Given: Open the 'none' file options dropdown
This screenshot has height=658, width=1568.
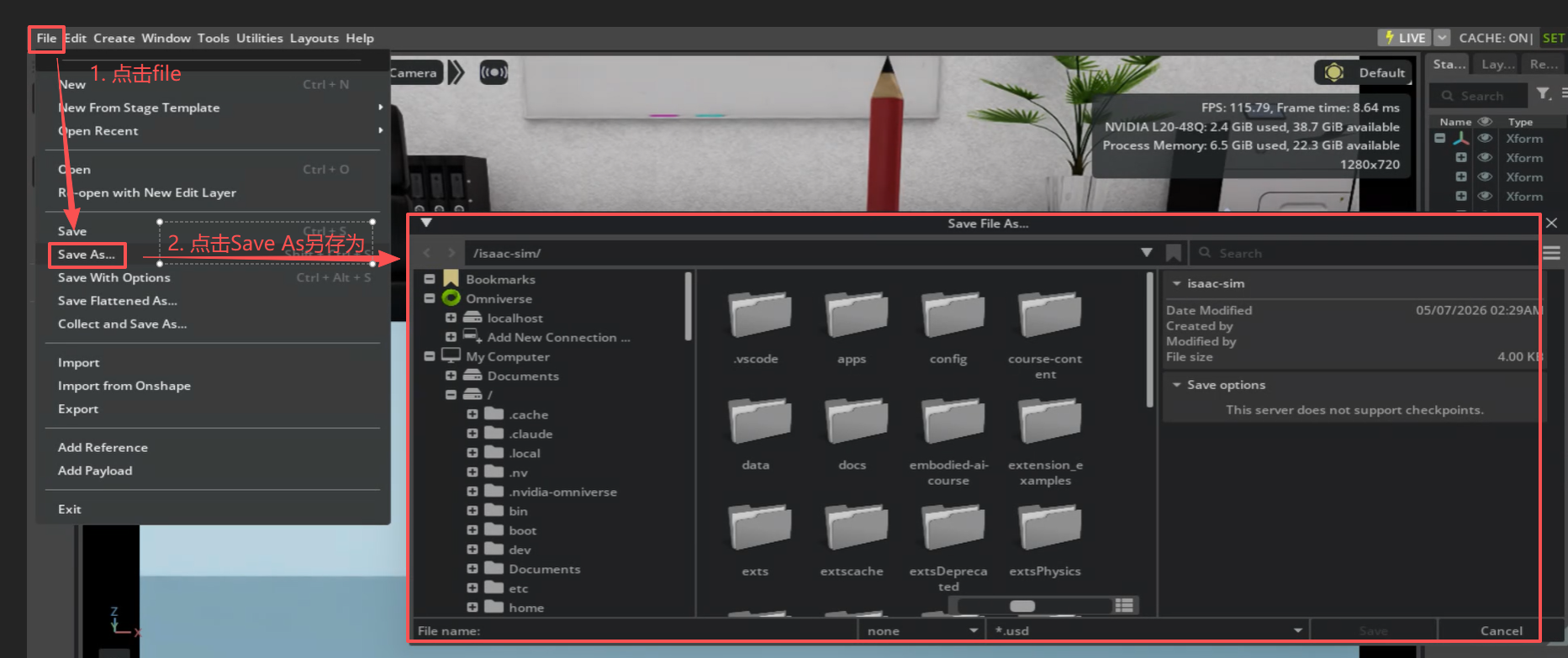Looking at the screenshot, I should tap(921, 629).
